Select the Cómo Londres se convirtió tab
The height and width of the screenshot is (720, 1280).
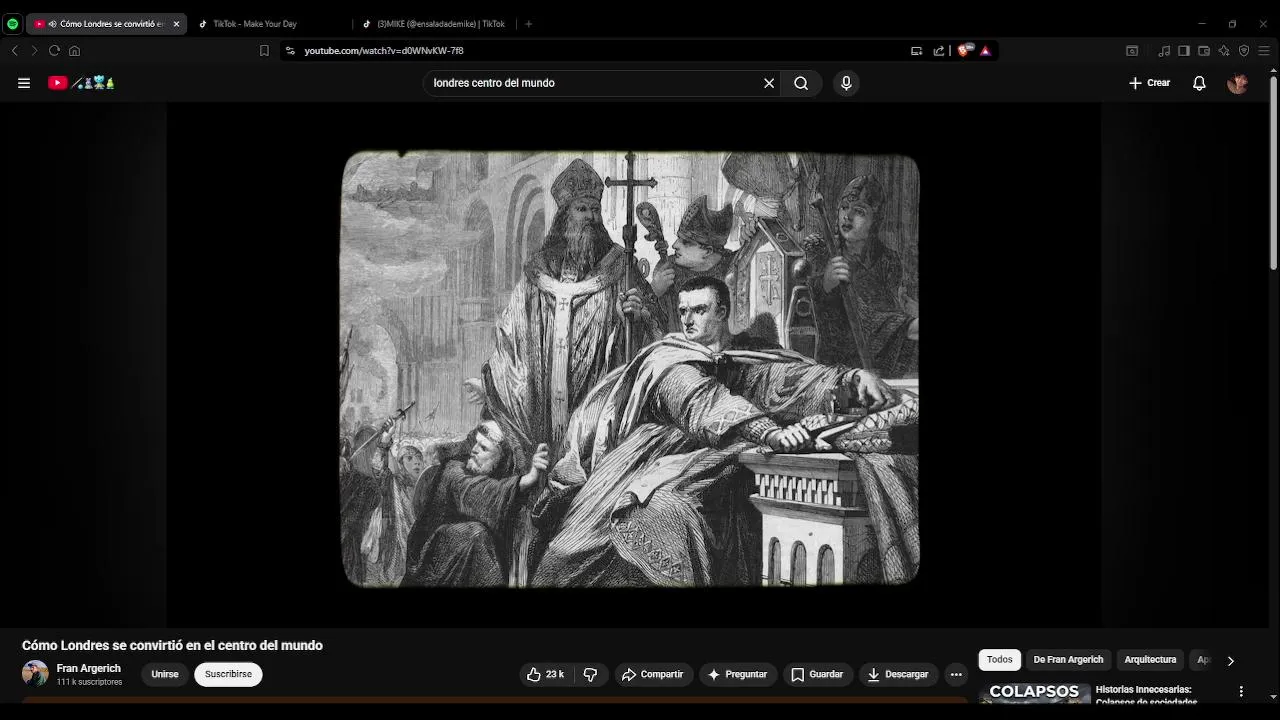point(105,24)
